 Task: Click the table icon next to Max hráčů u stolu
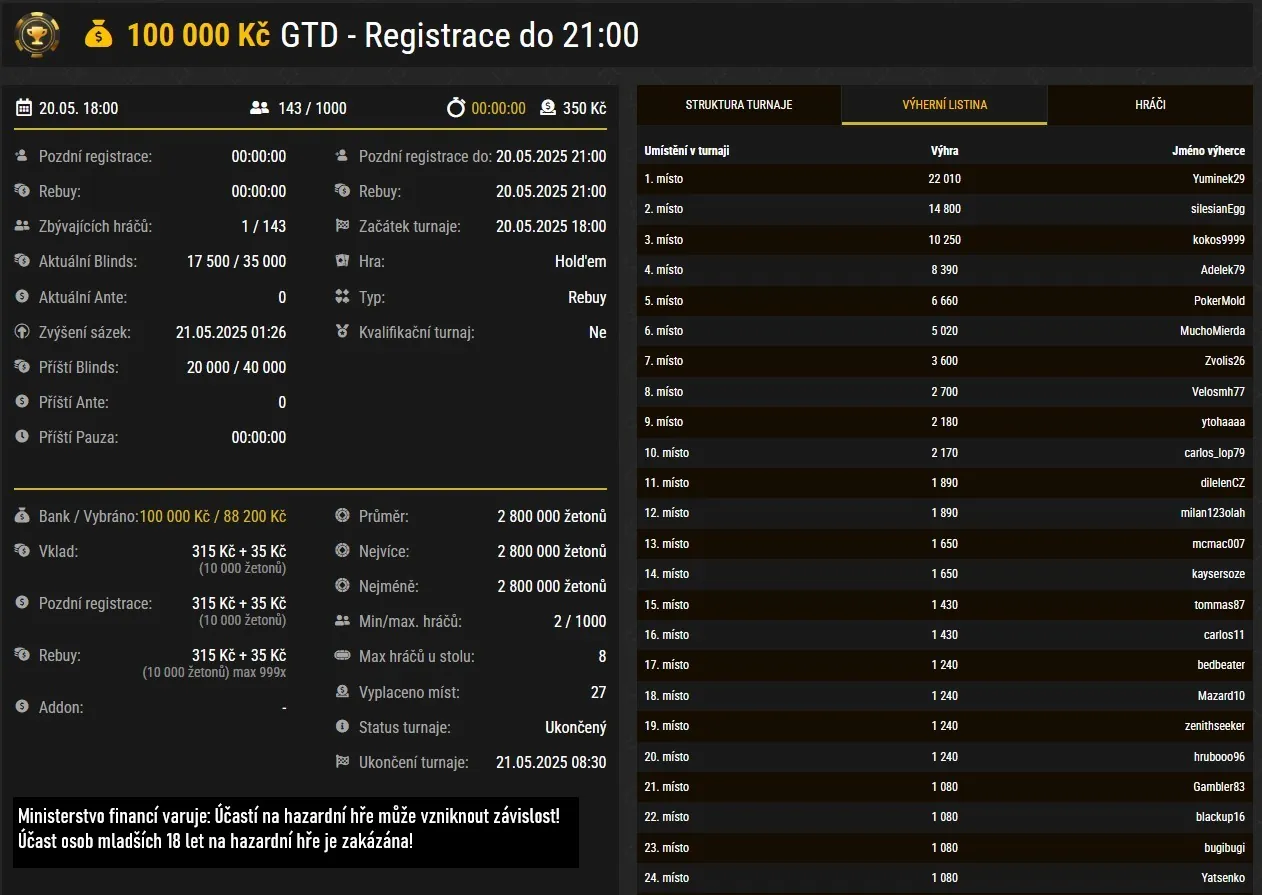tap(342, 656)
